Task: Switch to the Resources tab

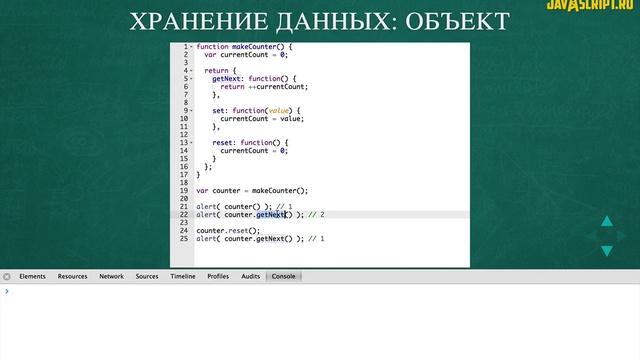Action: [x=72, y=276]
